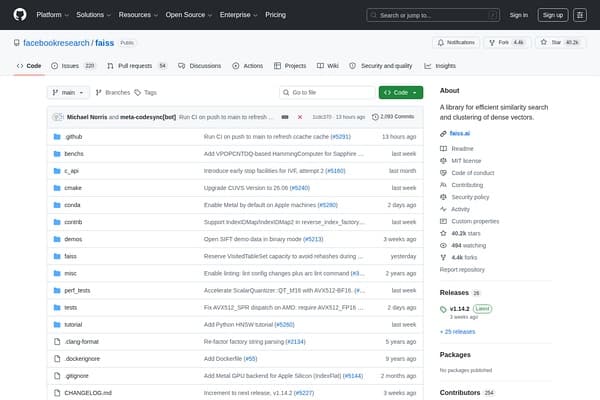
Task: Open the misc folder
Action: coord(70,273)
